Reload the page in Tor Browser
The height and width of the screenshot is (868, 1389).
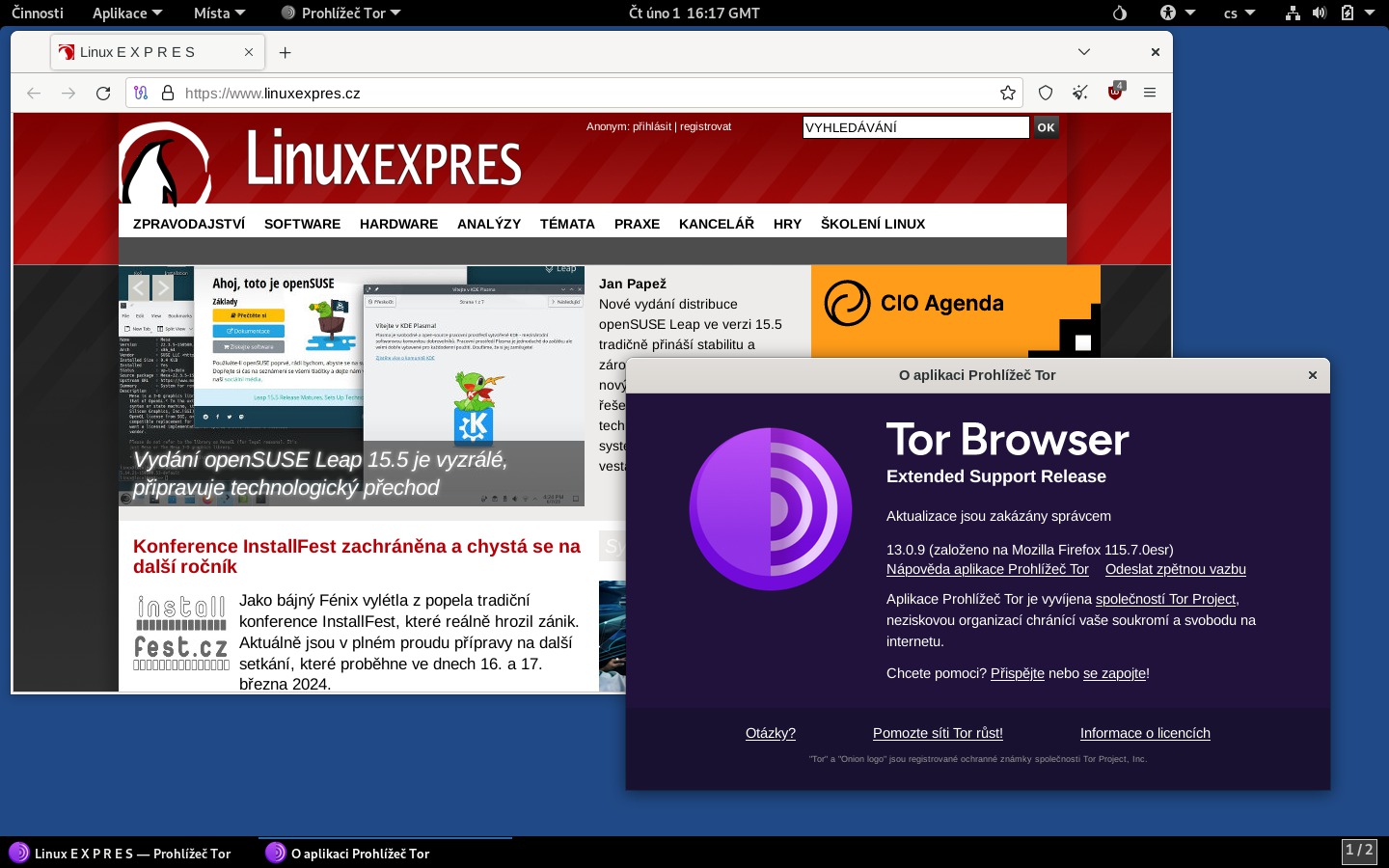click(103, 94)
